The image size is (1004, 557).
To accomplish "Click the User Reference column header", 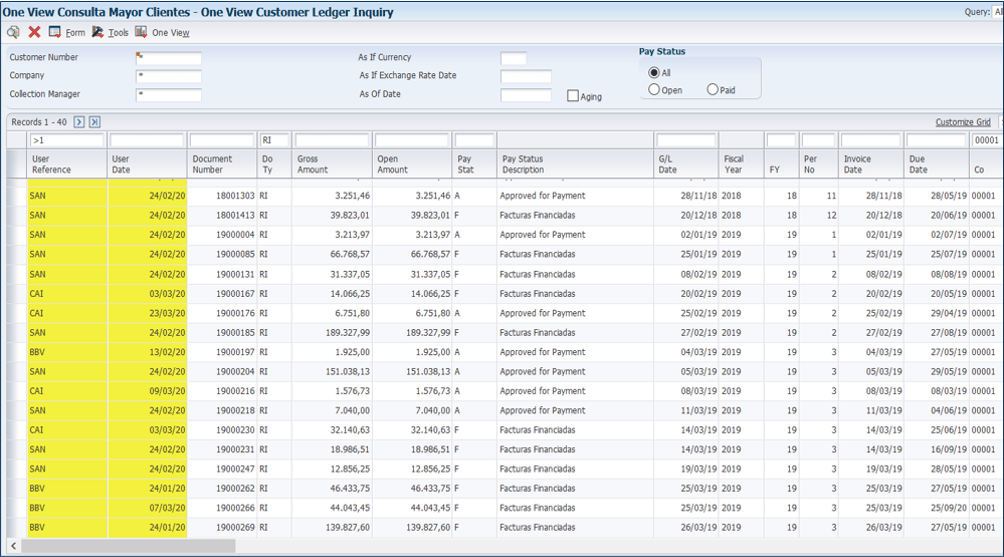I will 67,164.
